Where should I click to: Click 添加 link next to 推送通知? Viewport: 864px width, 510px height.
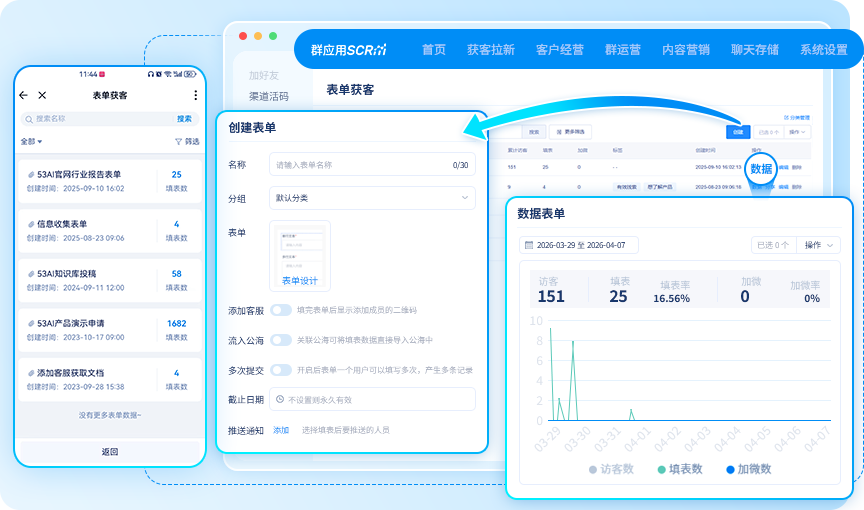[x=281, y=430]
